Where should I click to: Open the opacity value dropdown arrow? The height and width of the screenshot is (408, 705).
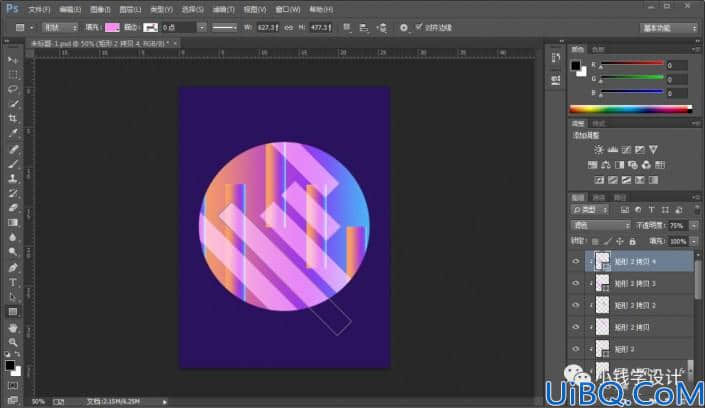pos(694,226)
